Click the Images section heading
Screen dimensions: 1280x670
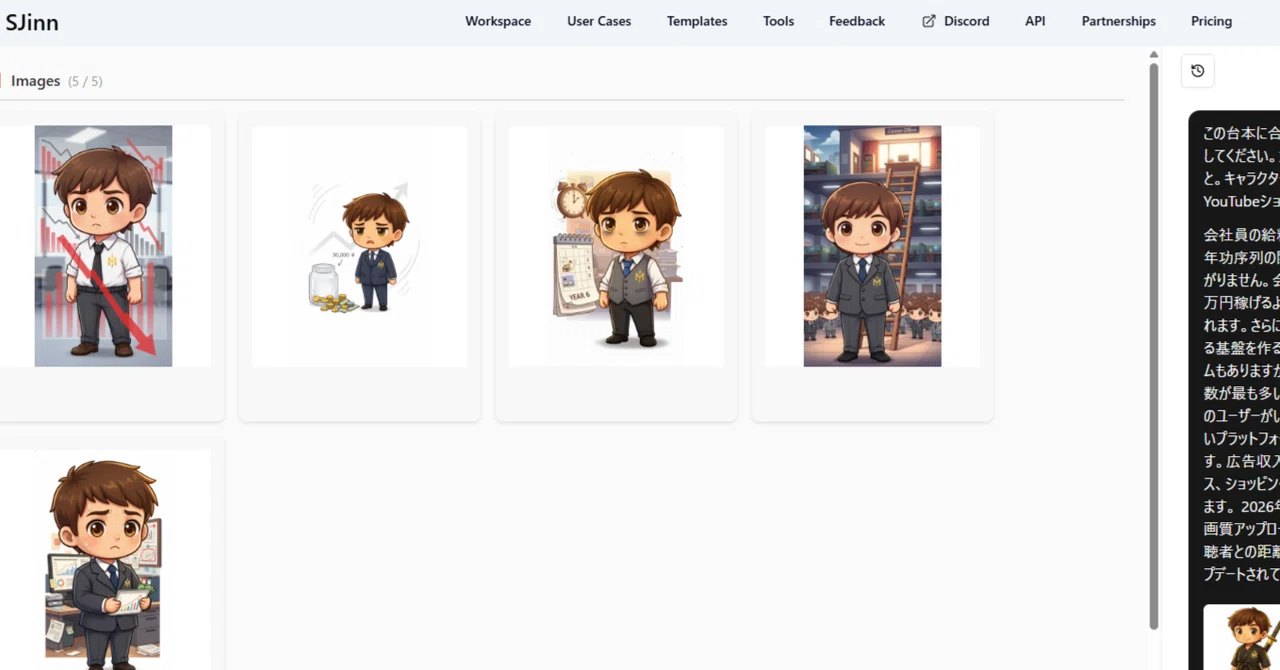[36, 81]
